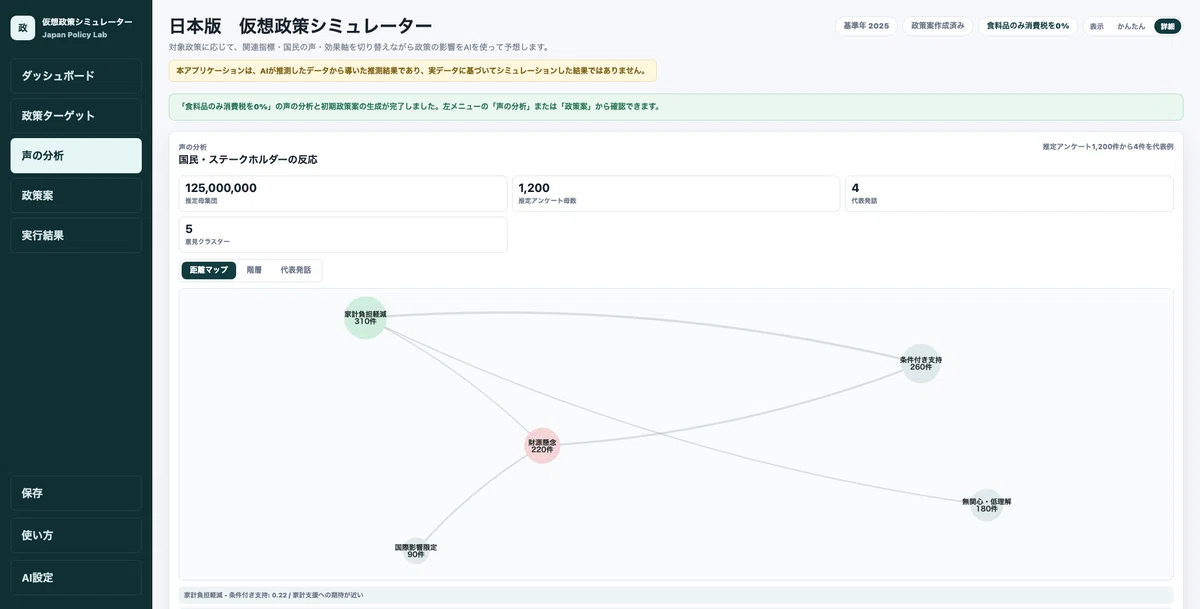Click the 食料品のみ消費税を0% chip
This screenshot has height=609, width=1200.
coord(1028,26)
